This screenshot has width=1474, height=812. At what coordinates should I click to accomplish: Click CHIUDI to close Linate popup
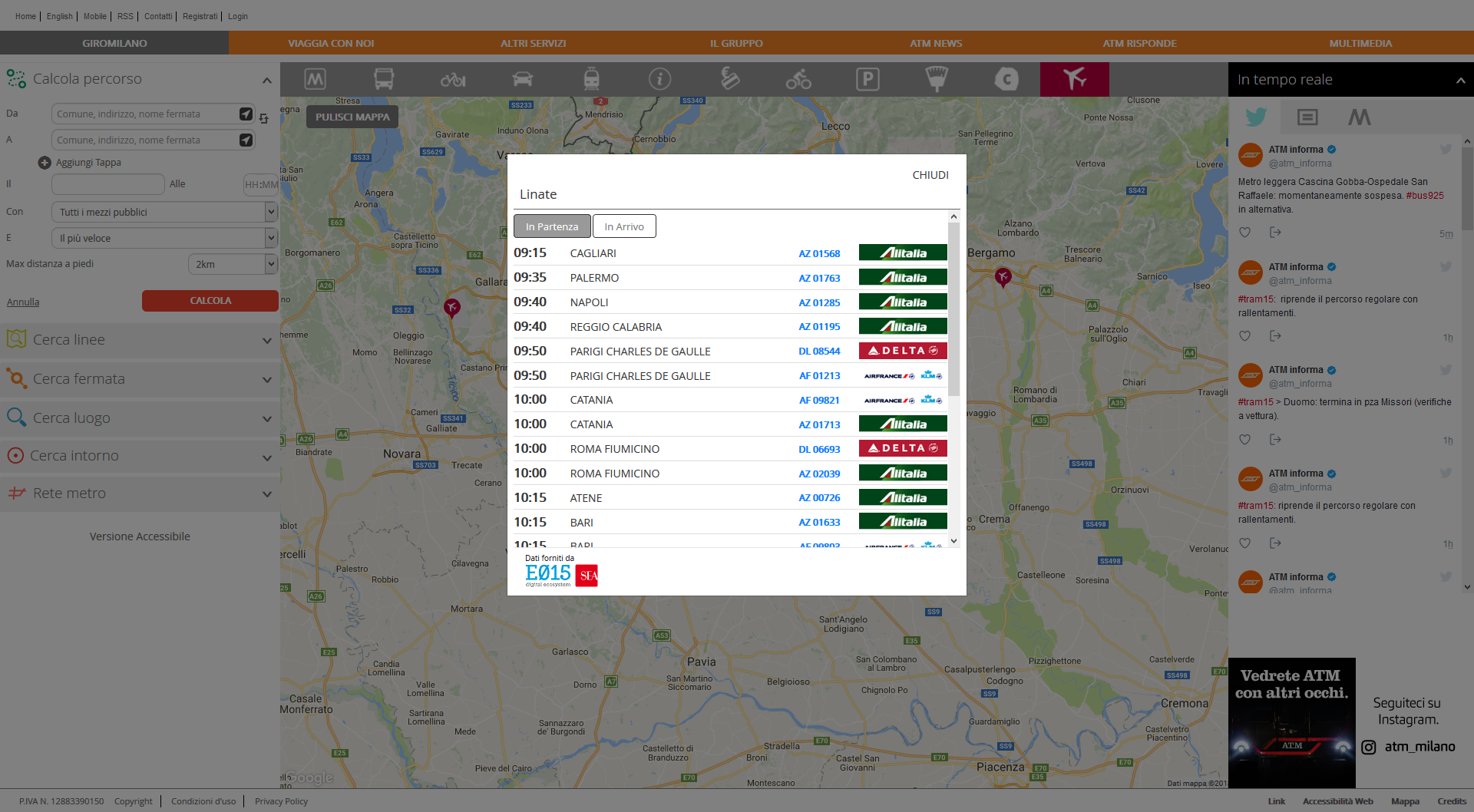click(930, 175)
